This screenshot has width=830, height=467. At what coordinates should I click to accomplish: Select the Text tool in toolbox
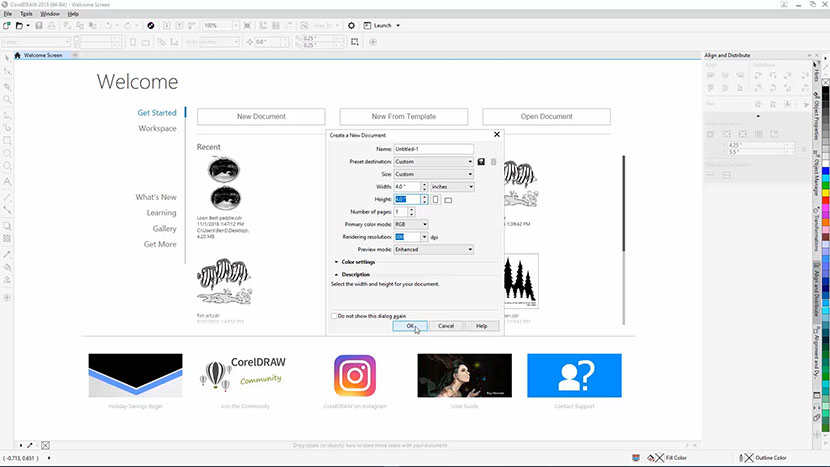pos(8,182)
